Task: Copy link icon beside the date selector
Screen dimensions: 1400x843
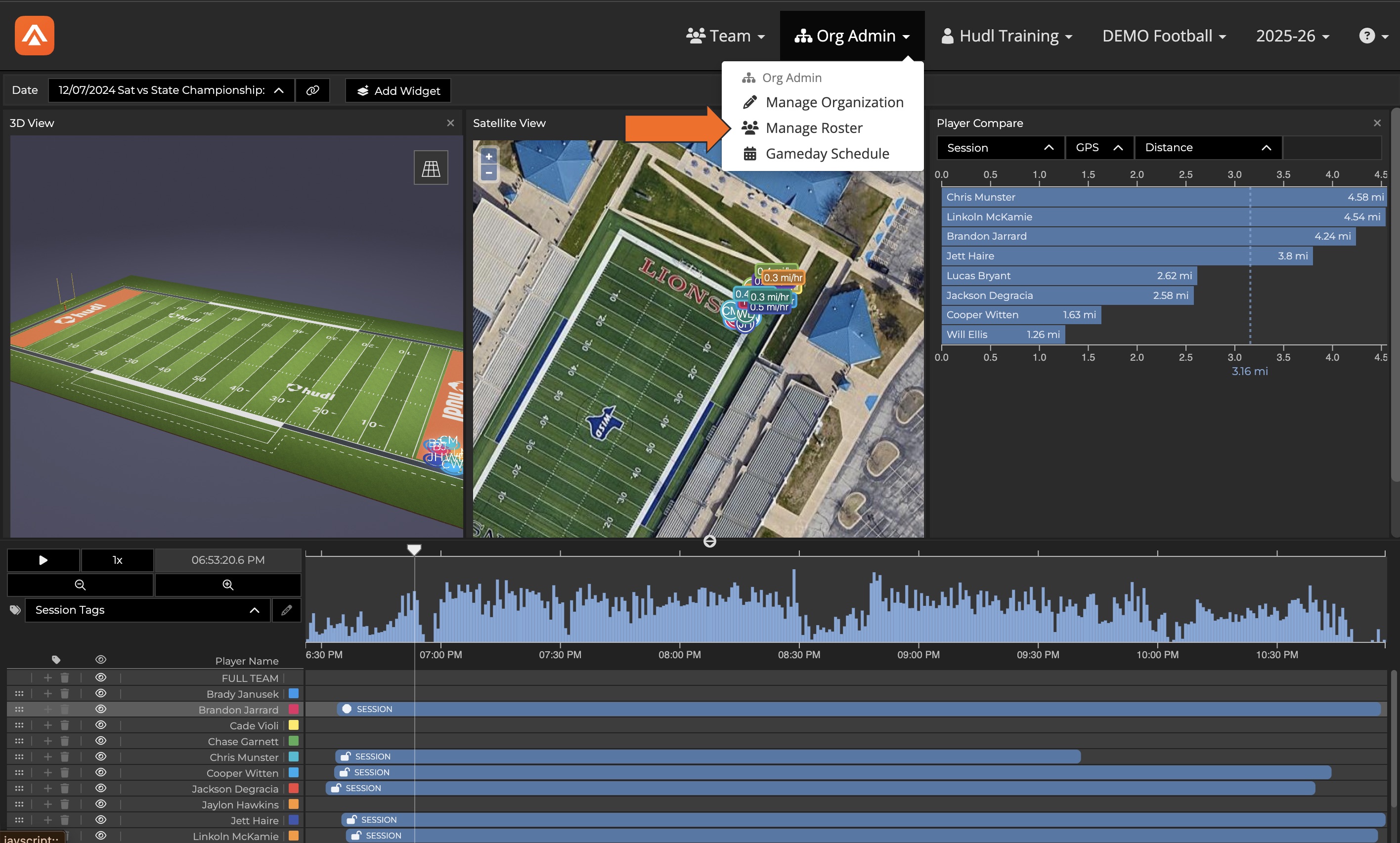Action: (x=312, y=90)
